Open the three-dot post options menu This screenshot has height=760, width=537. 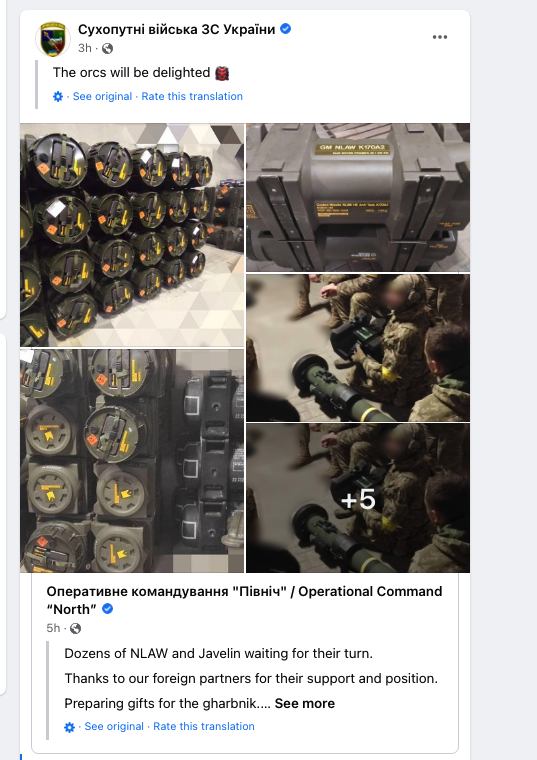pyautogui.click(x=440, y=37)
